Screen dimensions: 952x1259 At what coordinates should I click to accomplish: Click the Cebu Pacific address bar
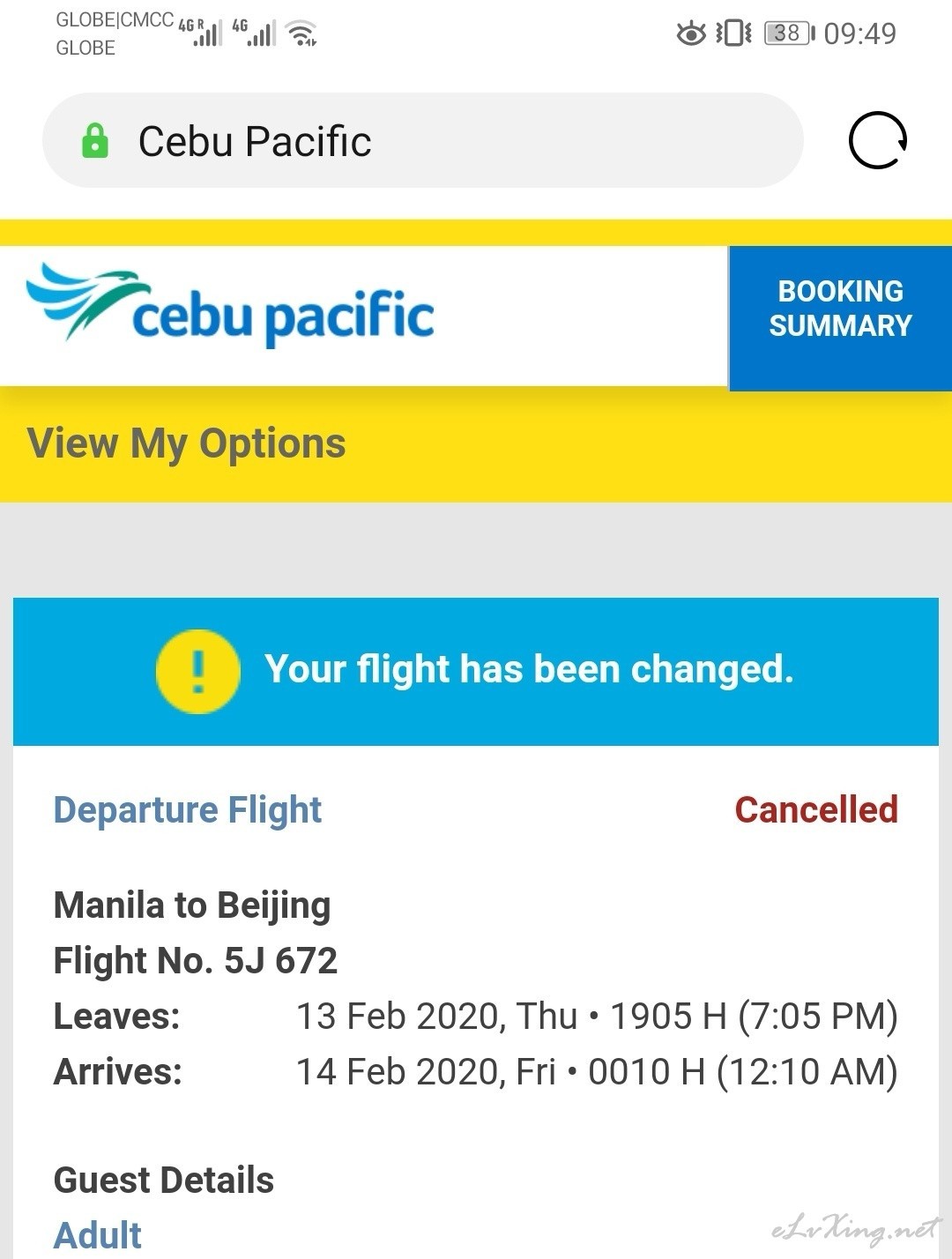pyautogui.click(x=423, y=140)
